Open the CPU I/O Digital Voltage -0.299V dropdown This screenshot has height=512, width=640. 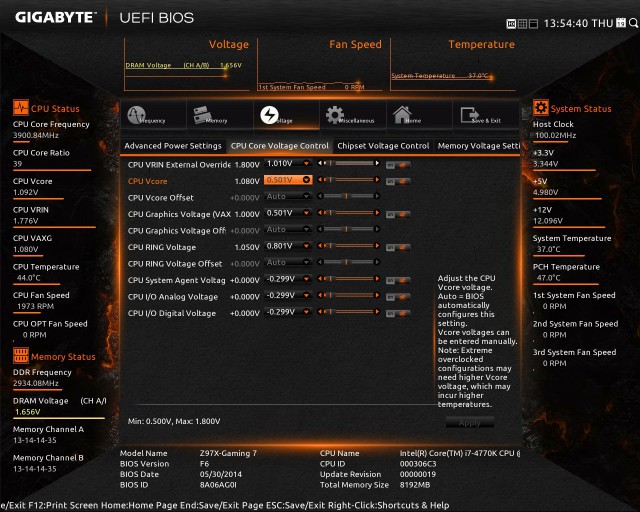[288, 312]
